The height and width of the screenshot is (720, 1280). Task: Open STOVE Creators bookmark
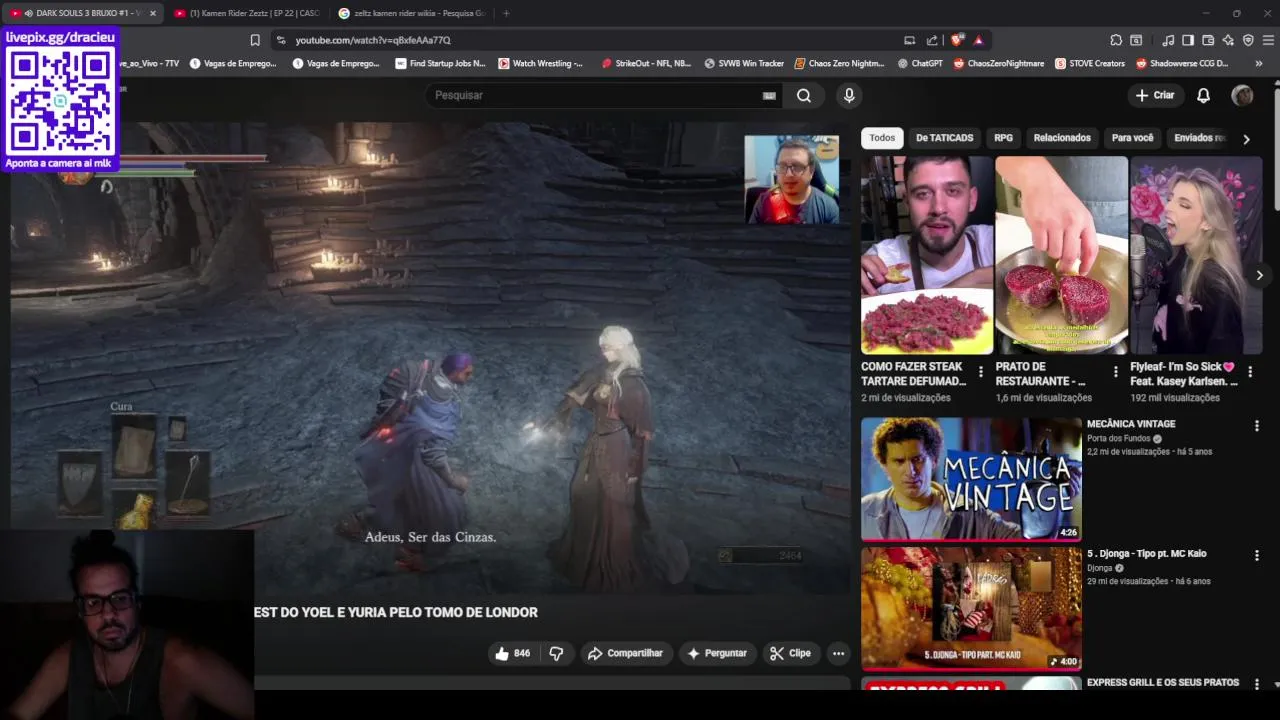coord(1090,63)
